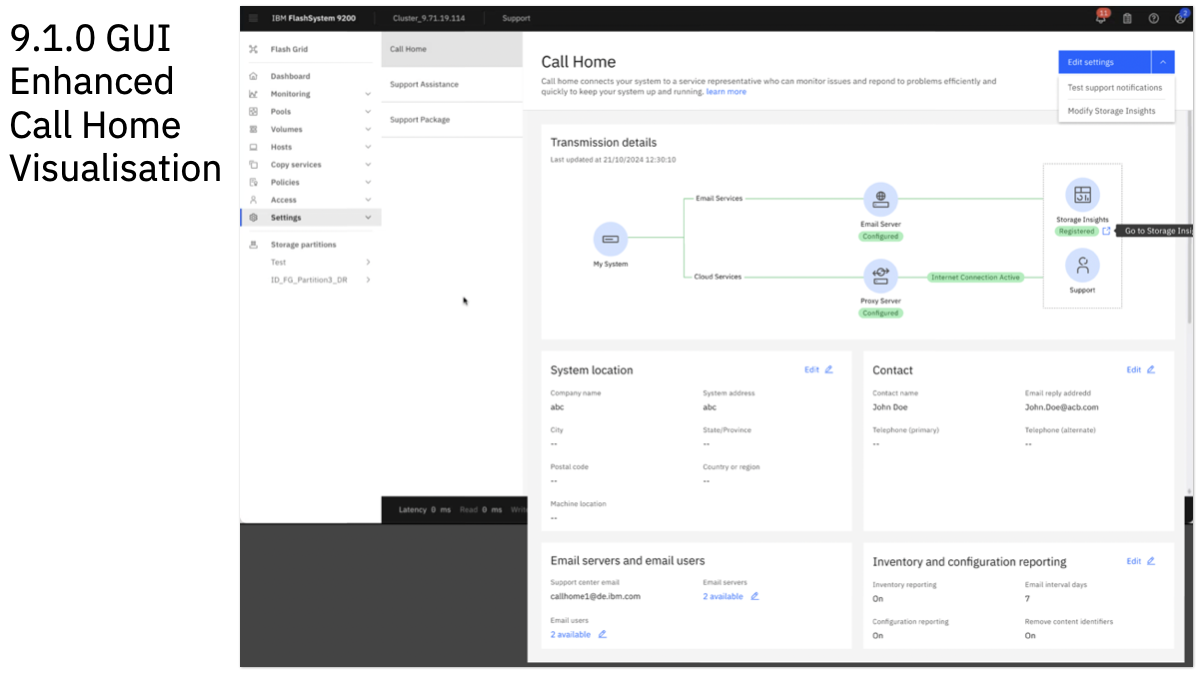Click the Configured badge under Proxy Server
1200x674 pixels.
(880, 313)
